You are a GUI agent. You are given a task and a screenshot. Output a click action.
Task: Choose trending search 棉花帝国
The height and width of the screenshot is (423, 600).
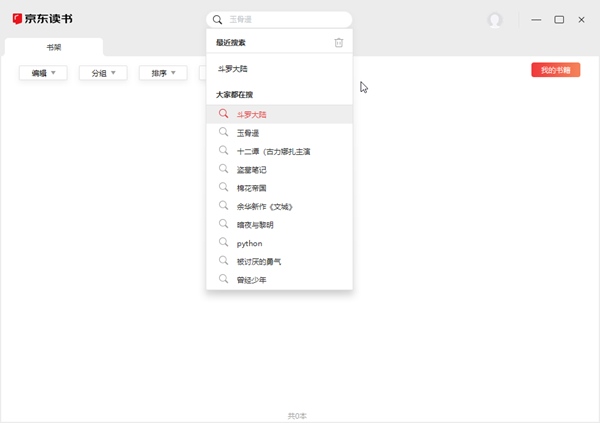coord(279,188)
